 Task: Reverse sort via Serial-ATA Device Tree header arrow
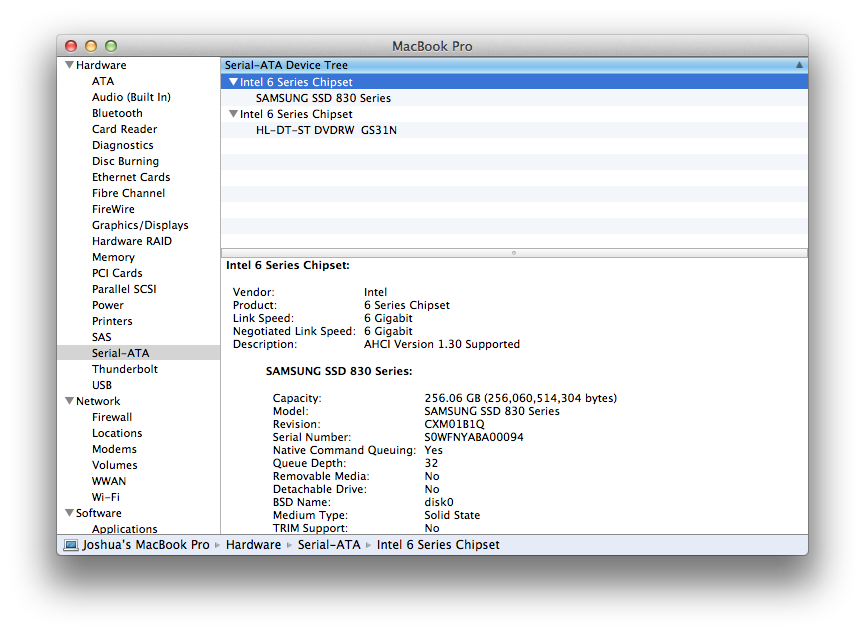799,65
